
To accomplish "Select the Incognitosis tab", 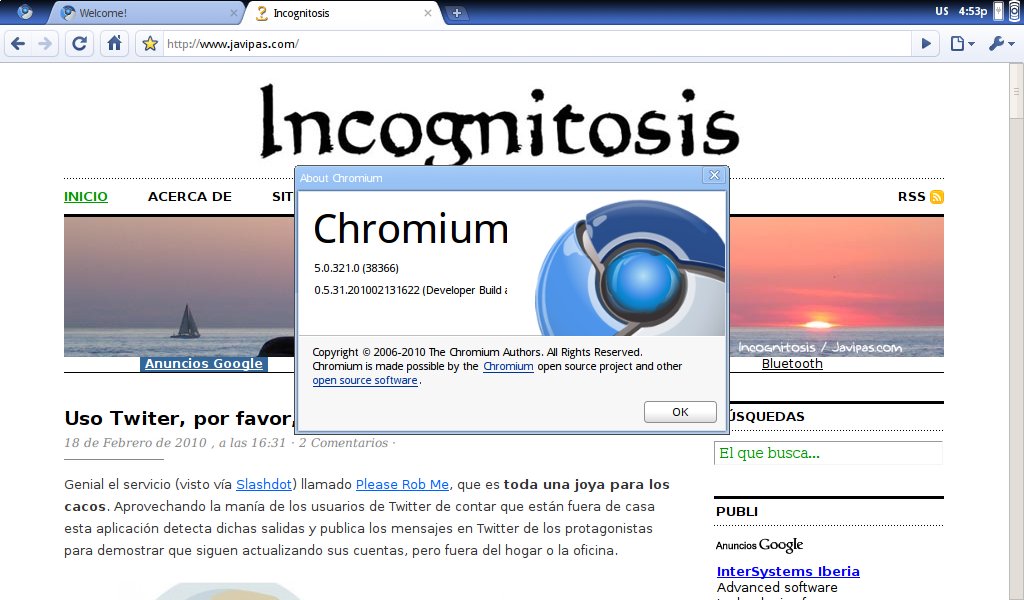I will [344, 12].
